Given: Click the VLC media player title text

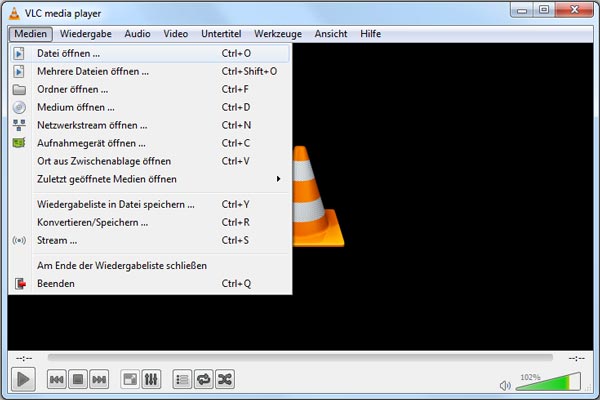Looking at the screenshot, I should [x=63, y=13].
